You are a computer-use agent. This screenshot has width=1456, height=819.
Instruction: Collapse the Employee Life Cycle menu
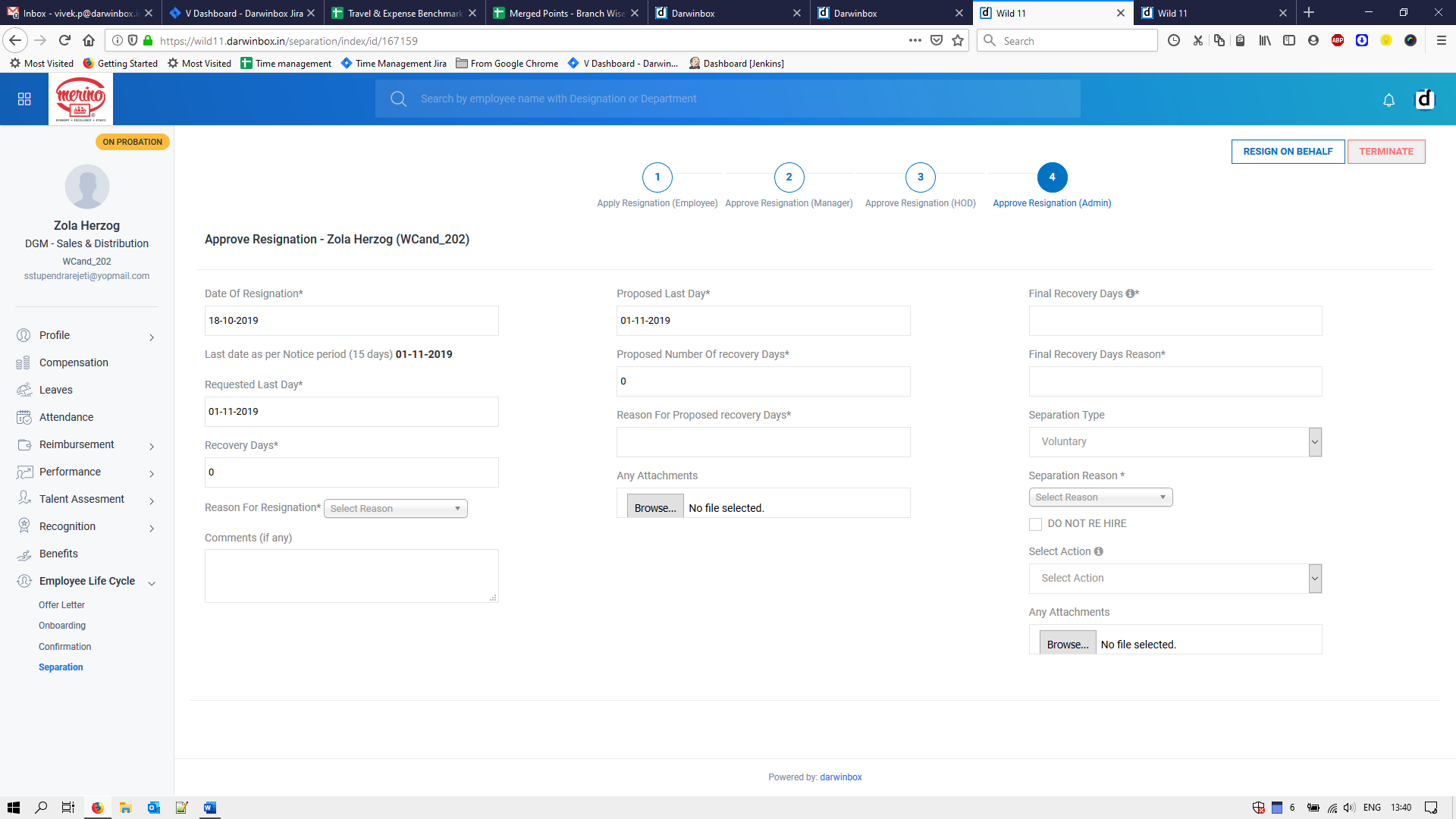pos(152,582)
